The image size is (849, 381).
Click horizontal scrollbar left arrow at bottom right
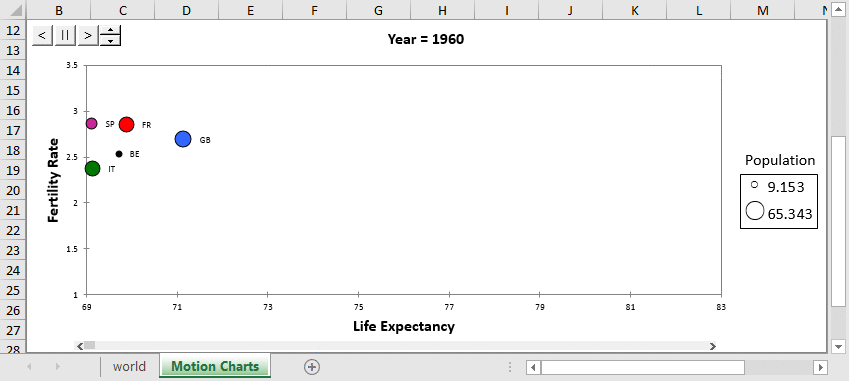pos(533,367)
